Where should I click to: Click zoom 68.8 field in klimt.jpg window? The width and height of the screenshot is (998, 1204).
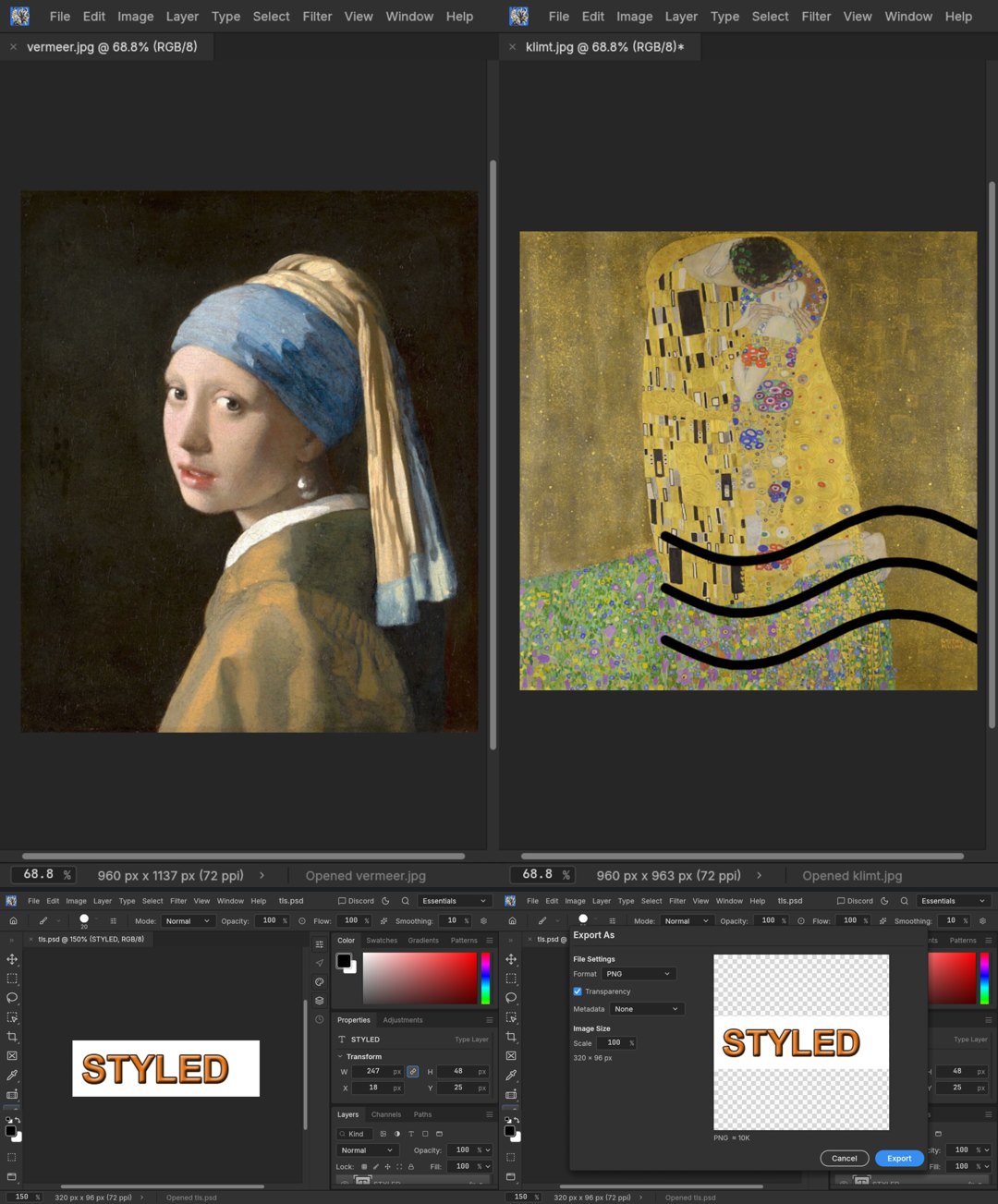pyautogui.click(x=542, y=874)
